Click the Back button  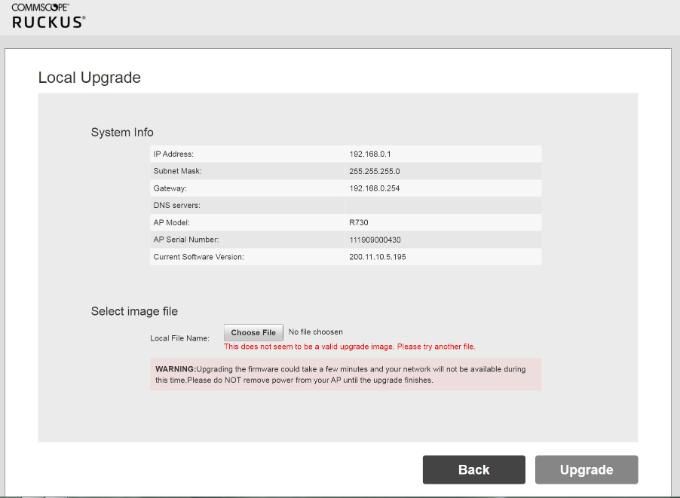473,470
